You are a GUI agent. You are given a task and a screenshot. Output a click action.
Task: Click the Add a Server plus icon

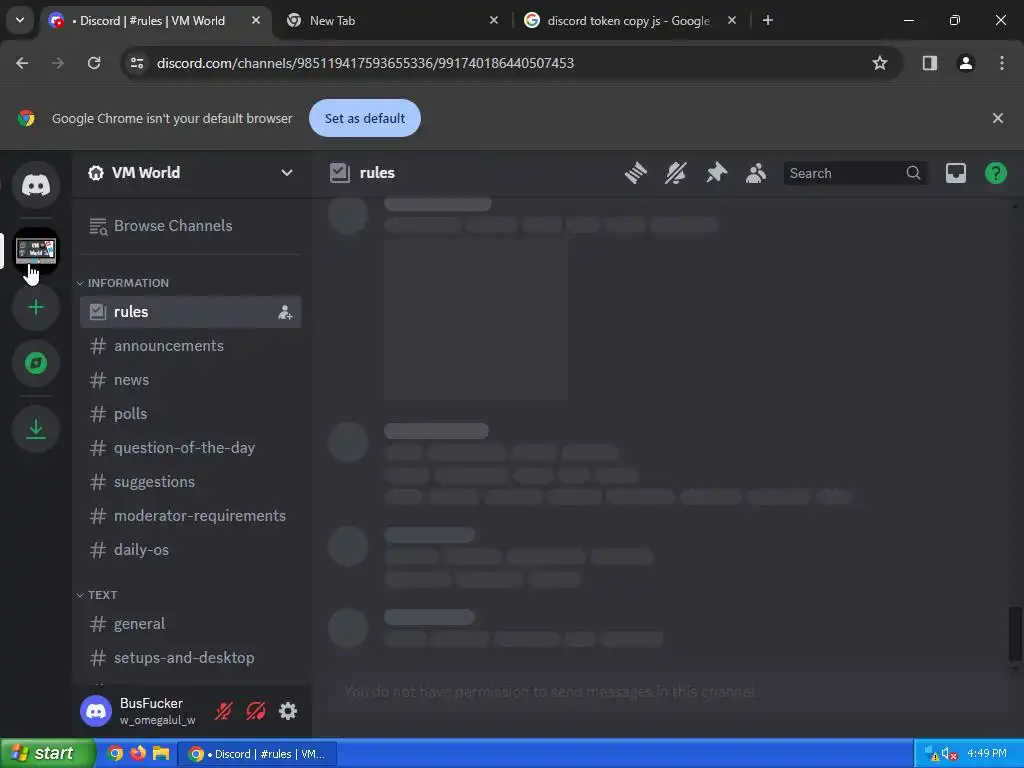point(36,307)
